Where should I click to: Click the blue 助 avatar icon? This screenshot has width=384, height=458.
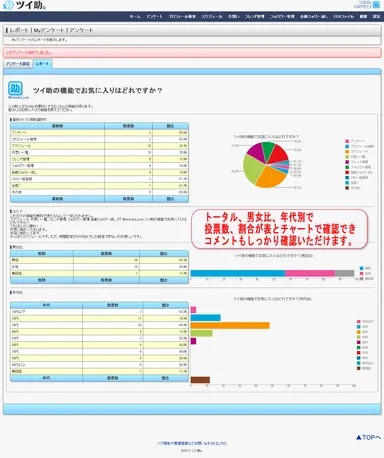pos(15,88)
